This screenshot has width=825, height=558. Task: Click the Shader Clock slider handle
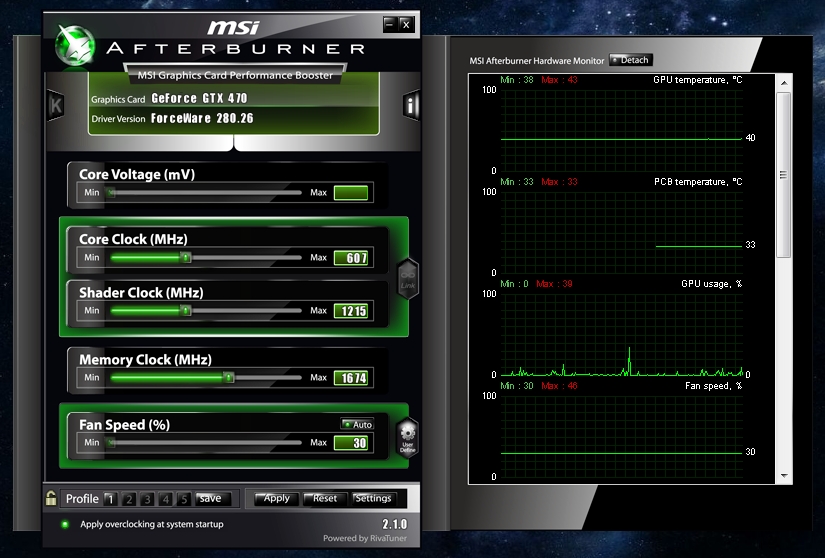(x=186, y=311)
